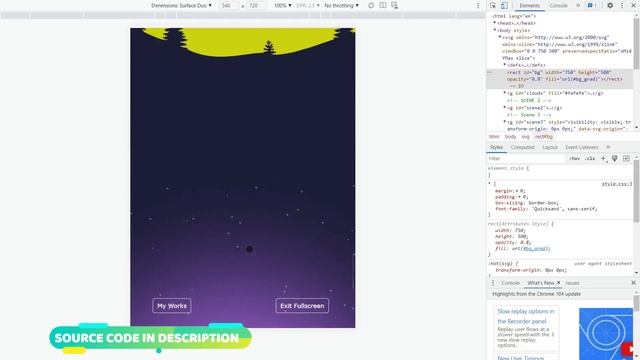
Task: Open the issues counter badge in DevTools
Action: [592, 6]
